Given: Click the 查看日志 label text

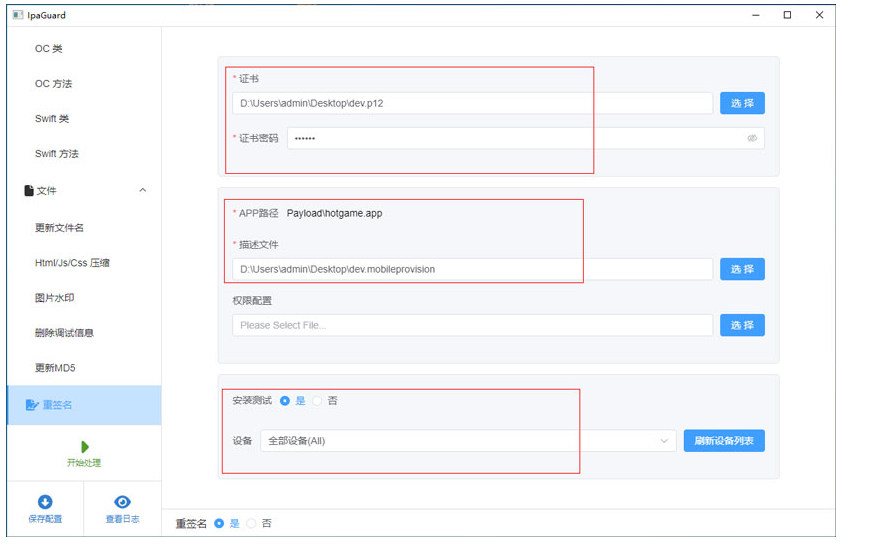Looking at the screenshot, I should click(x=122, y=519).
